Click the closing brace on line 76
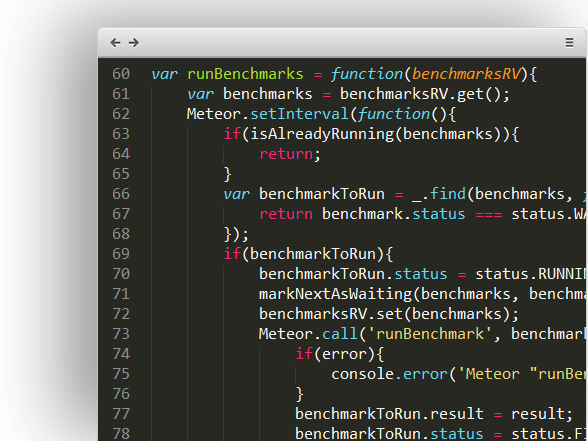Viewport: 588px width, 441px height. [300, 394]
